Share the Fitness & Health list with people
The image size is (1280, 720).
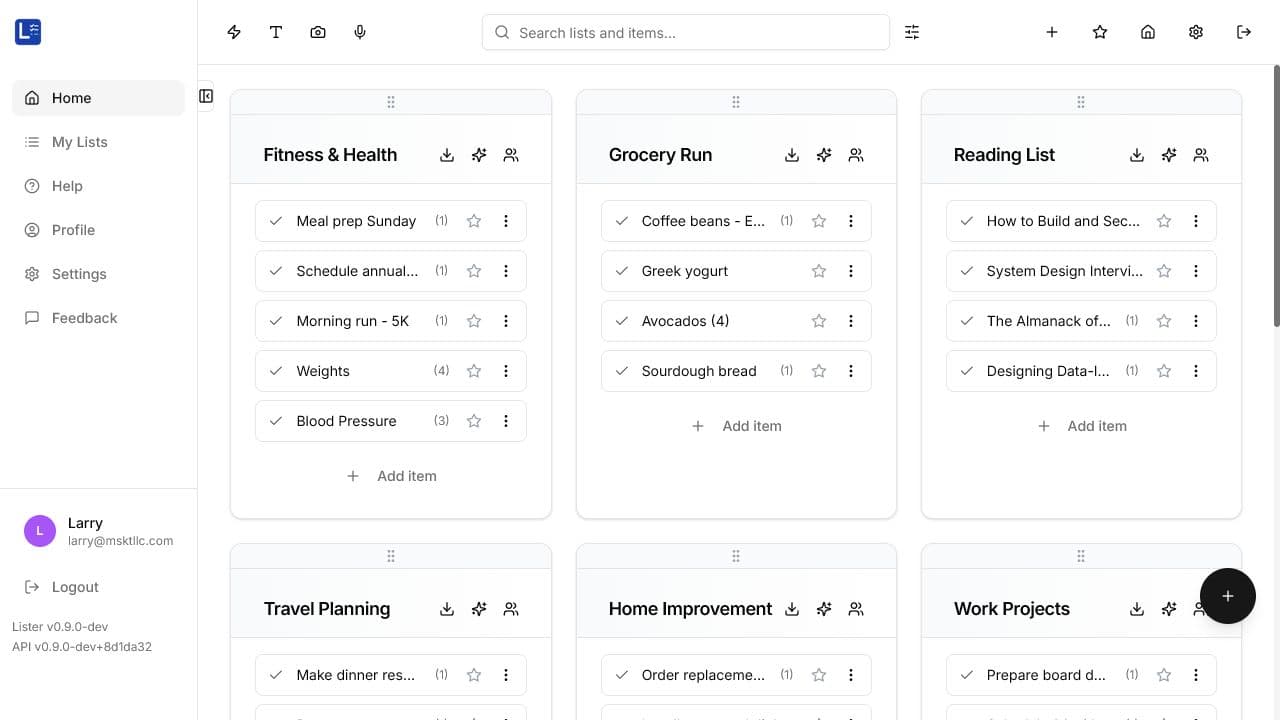511,155
